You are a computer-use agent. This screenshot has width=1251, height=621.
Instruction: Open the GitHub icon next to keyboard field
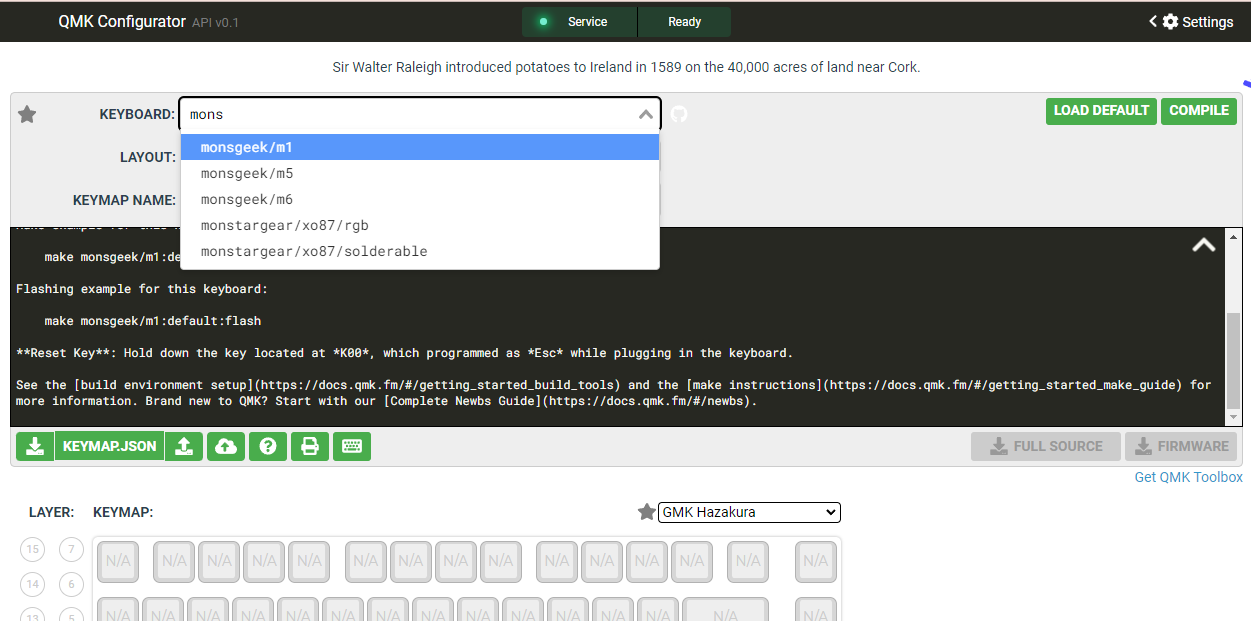pyautogui.click(x=679, y=114)
